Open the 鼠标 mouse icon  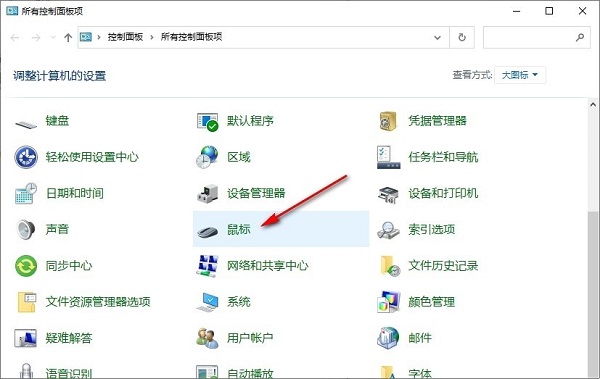click(207, 231)
